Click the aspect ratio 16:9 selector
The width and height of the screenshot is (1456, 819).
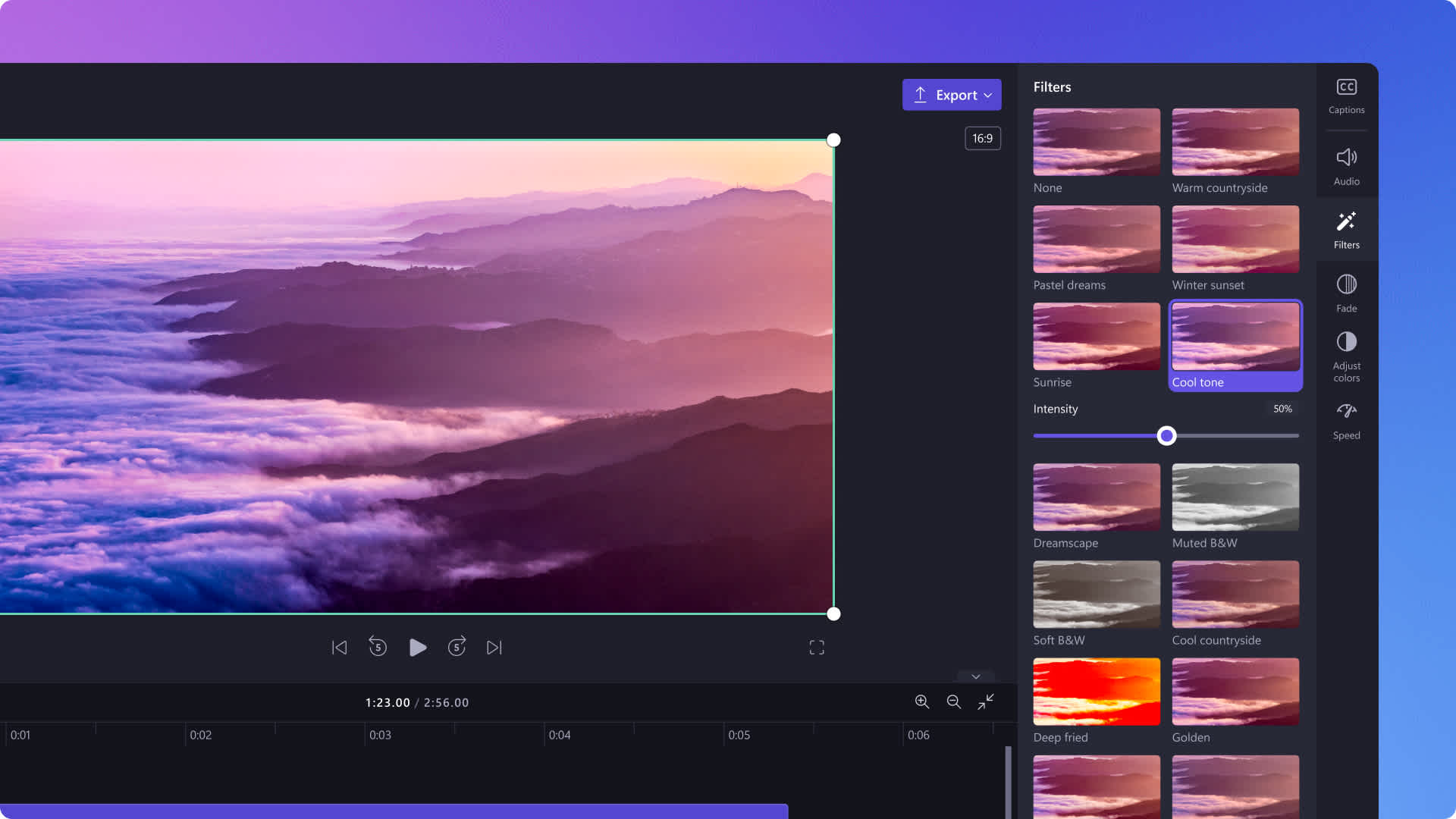point(983,138)
